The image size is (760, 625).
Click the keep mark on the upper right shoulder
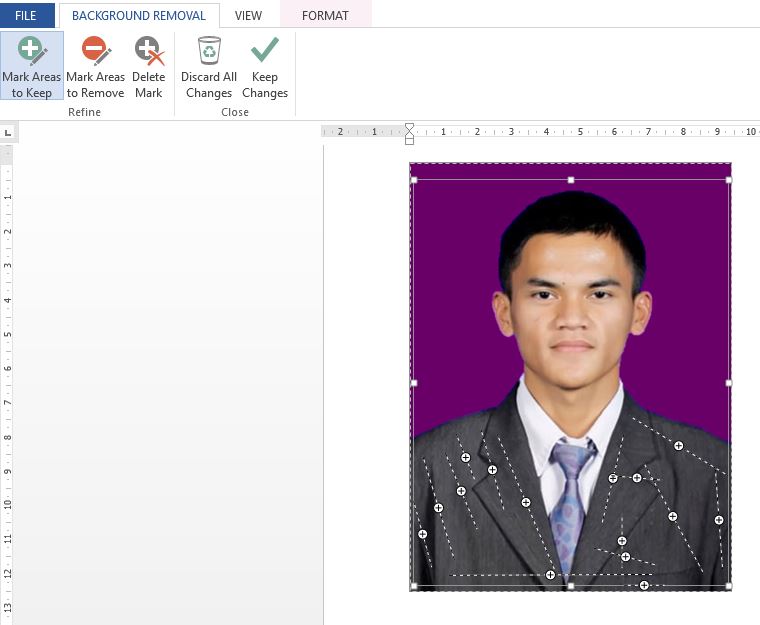(679, 446)
